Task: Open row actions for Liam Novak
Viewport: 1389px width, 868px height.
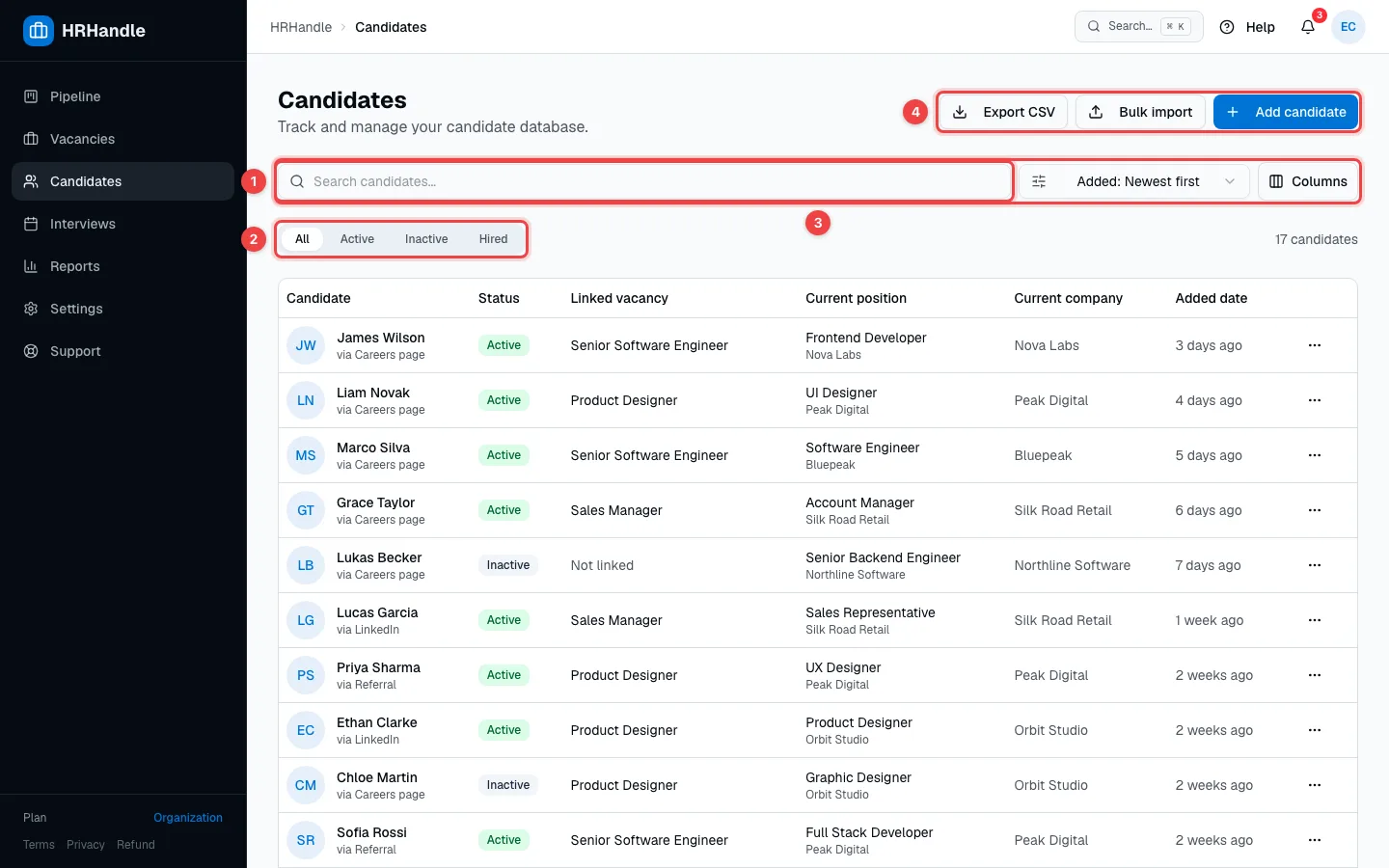Action: [1315, 400]
